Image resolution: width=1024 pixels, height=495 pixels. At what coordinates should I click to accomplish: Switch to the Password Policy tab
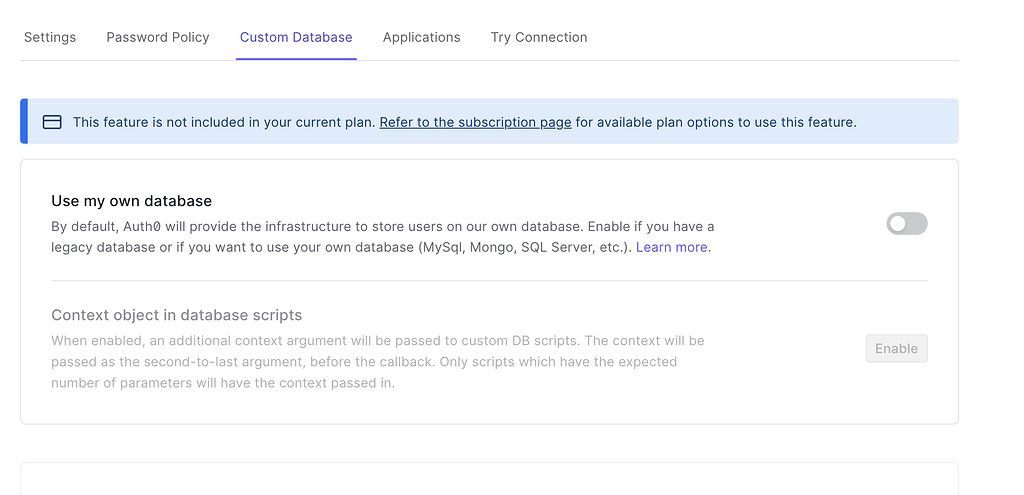[x=158, y=37]
